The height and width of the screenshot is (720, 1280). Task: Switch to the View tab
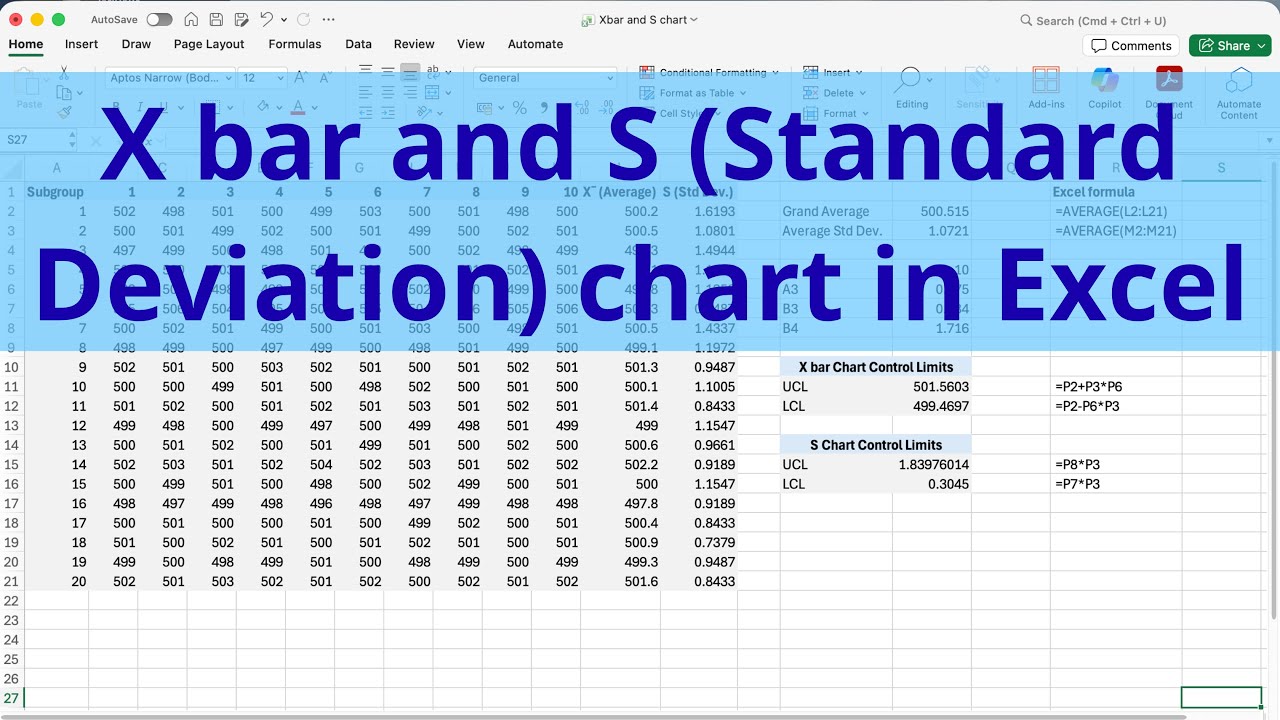[471, 44]
